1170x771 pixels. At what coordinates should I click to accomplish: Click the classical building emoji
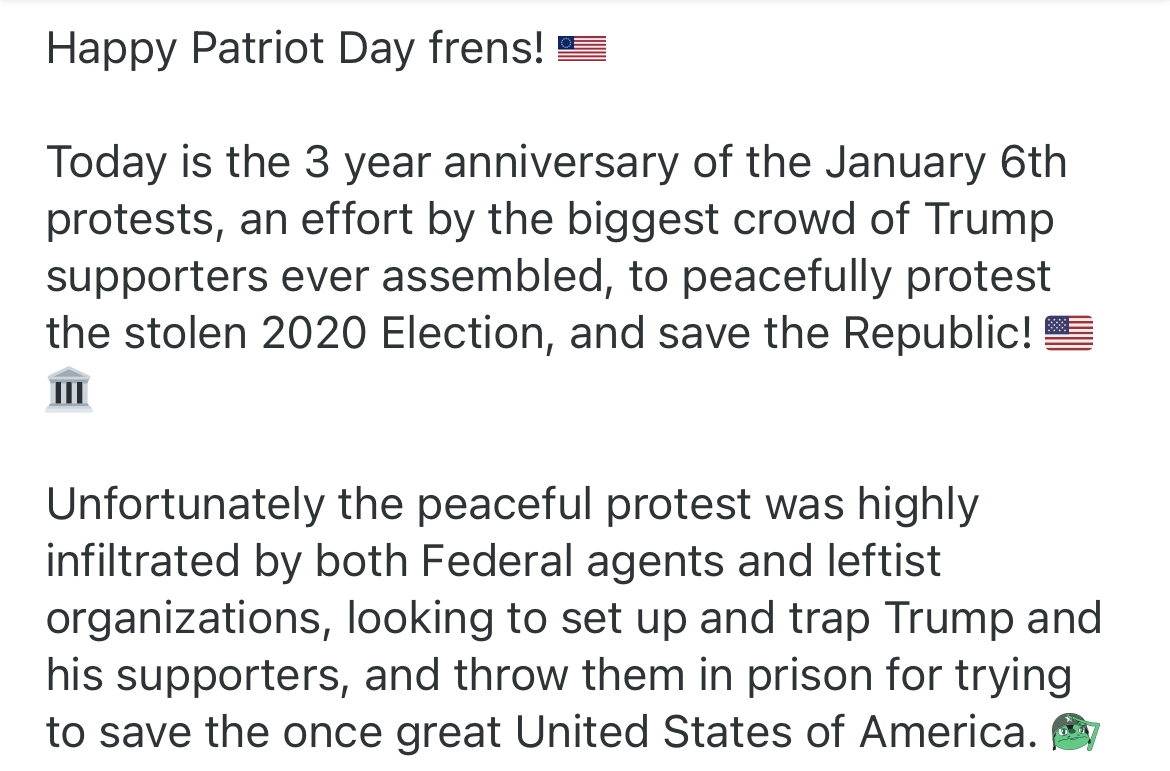coord(69,390)
